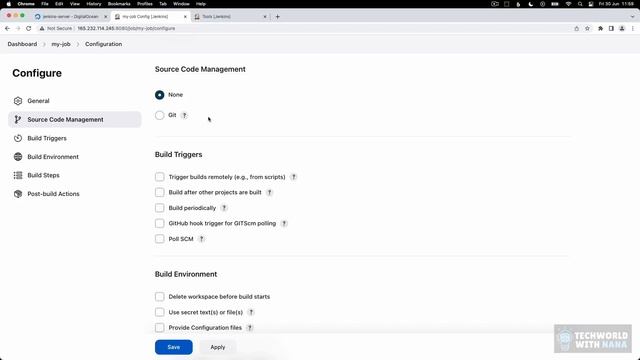
Task: Check Delete workspace before build starts
Action: (x=160, y=297)
